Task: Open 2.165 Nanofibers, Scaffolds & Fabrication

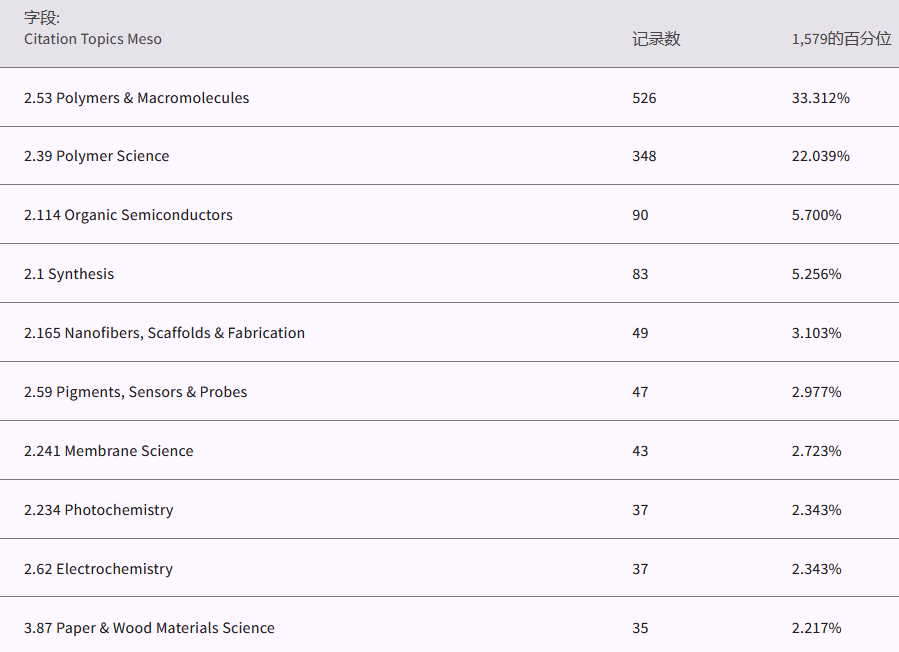Action: pyautogui.click(x=164, y=333)
